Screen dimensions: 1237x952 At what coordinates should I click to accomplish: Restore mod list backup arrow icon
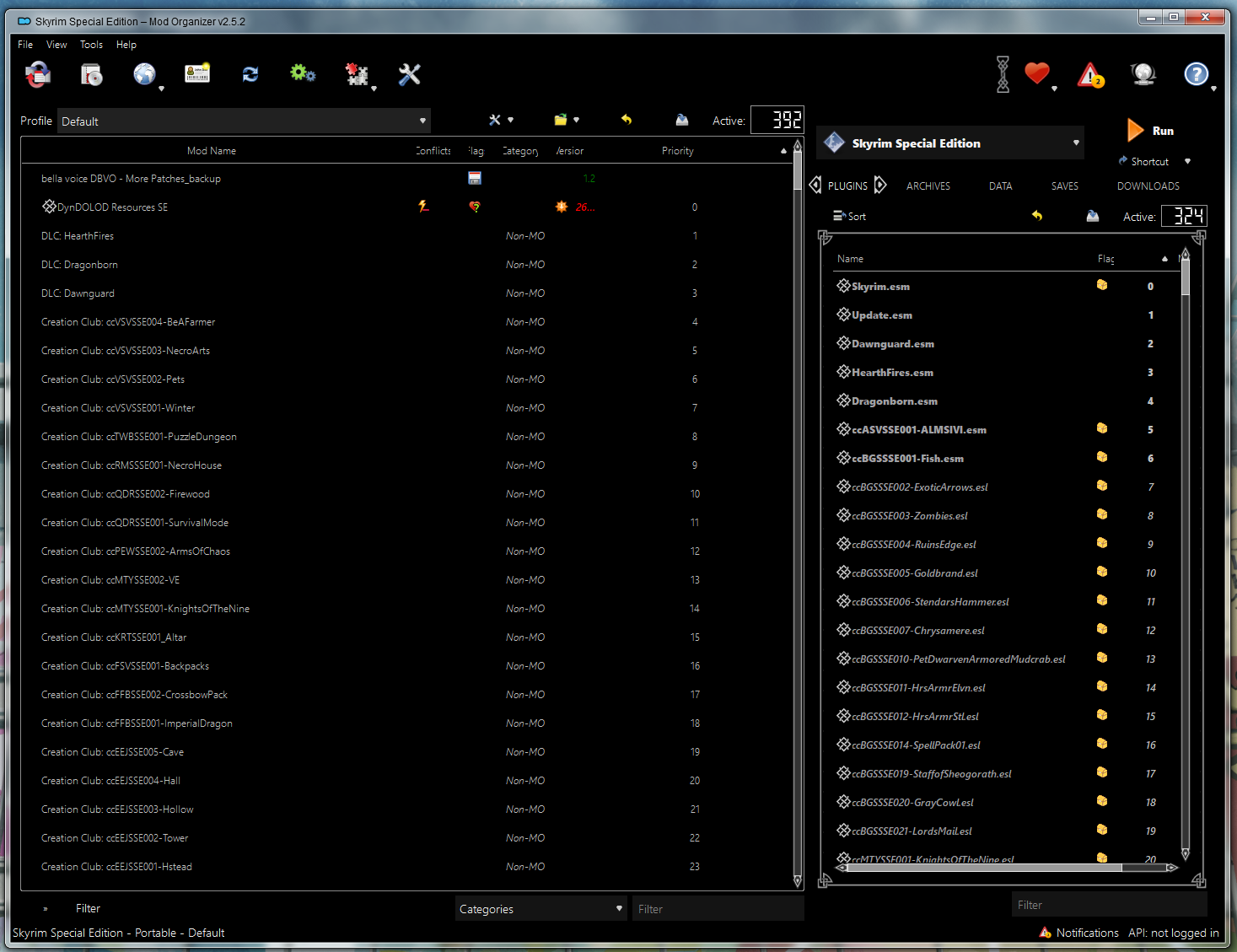(627, 120)
